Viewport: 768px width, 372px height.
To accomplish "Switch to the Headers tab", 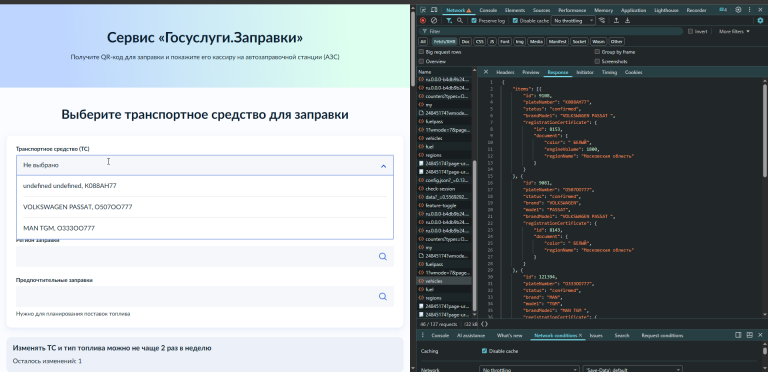I will click(x=505, y=72).
